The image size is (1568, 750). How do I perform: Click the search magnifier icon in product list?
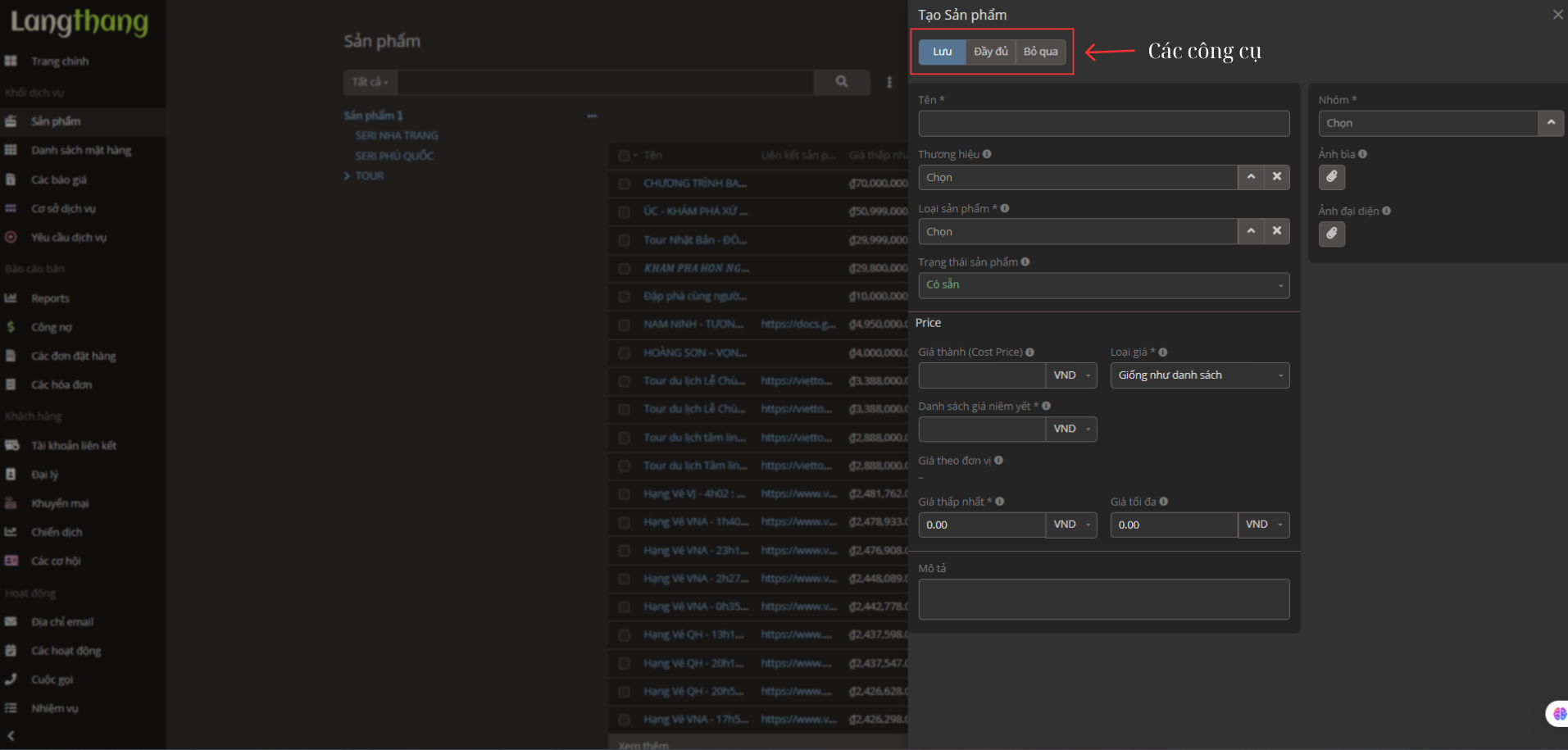click(x=841, y=82)
